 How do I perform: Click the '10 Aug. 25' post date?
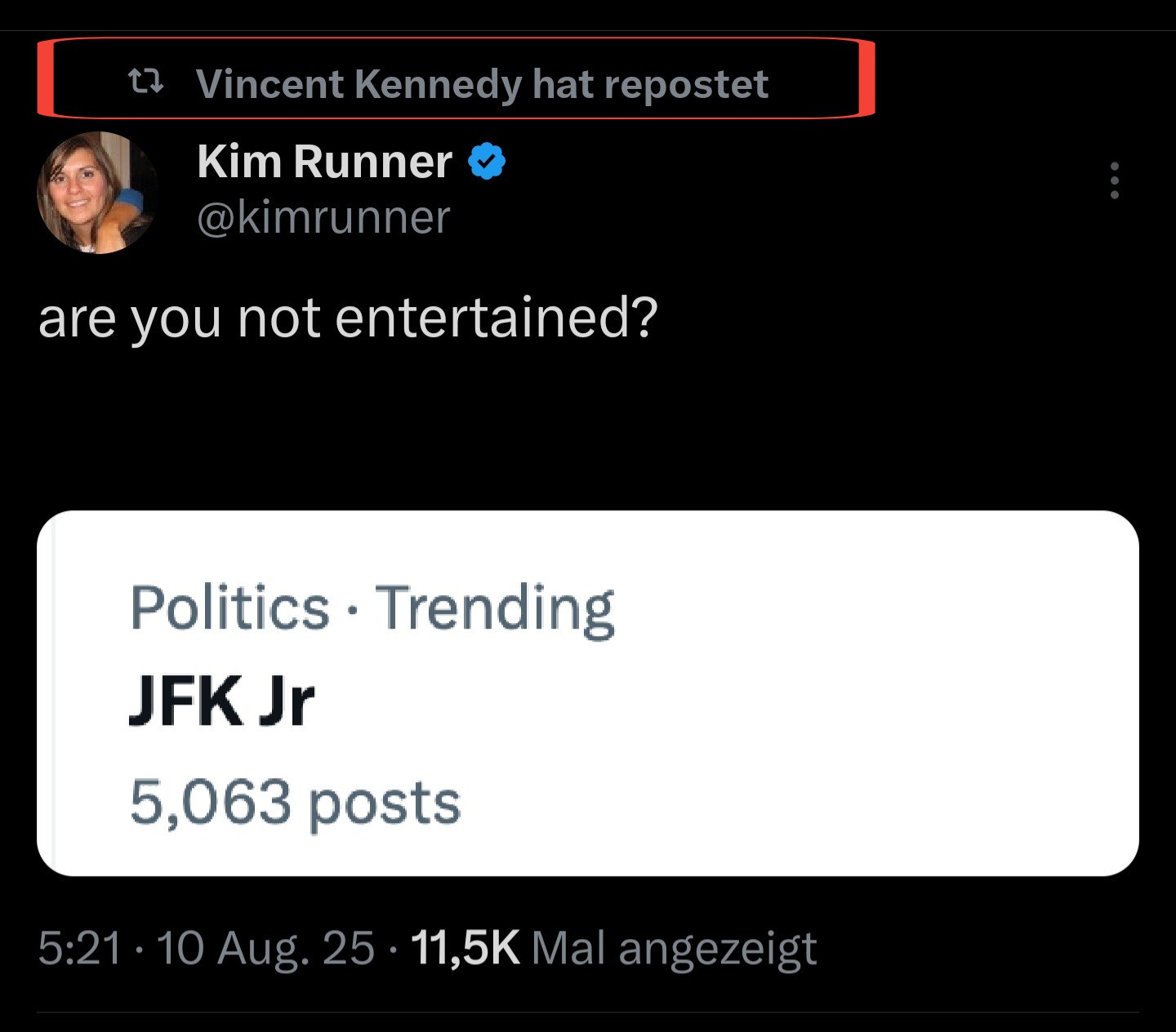[265, 948]
